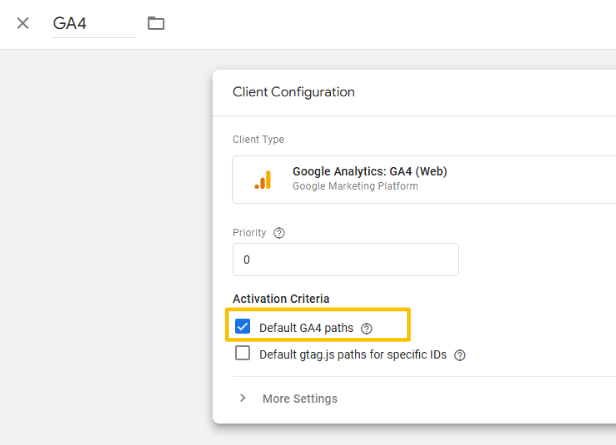Viewport: 616px width, 445px height.
Task: Close the GA4 client editor
Action: 23,23
